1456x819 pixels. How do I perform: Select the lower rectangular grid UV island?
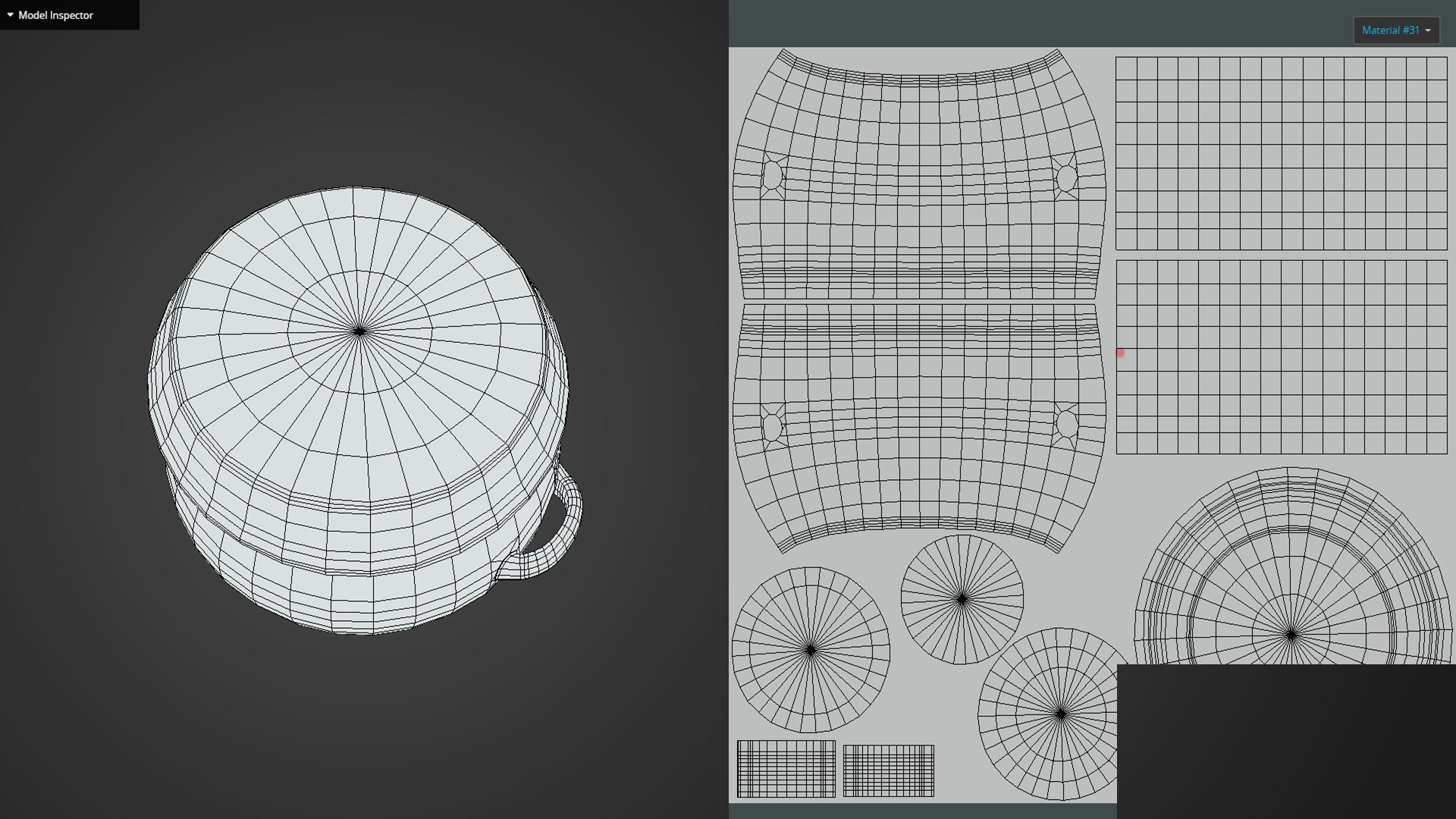click(x=1281, y=356)
